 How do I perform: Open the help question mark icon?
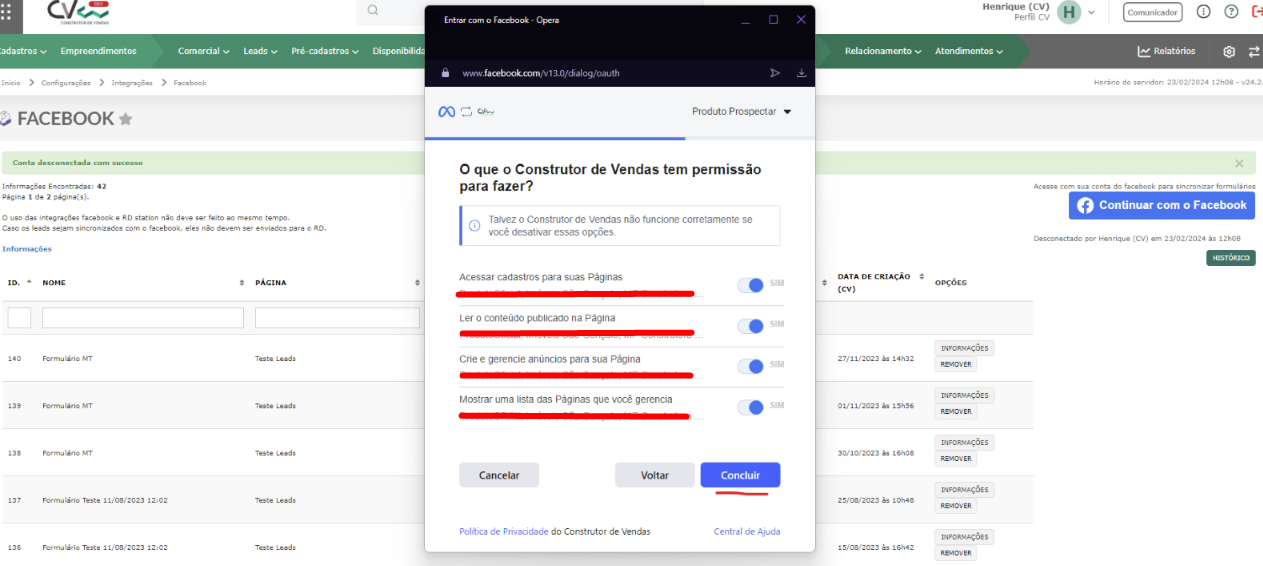[x=1231, y=12]
